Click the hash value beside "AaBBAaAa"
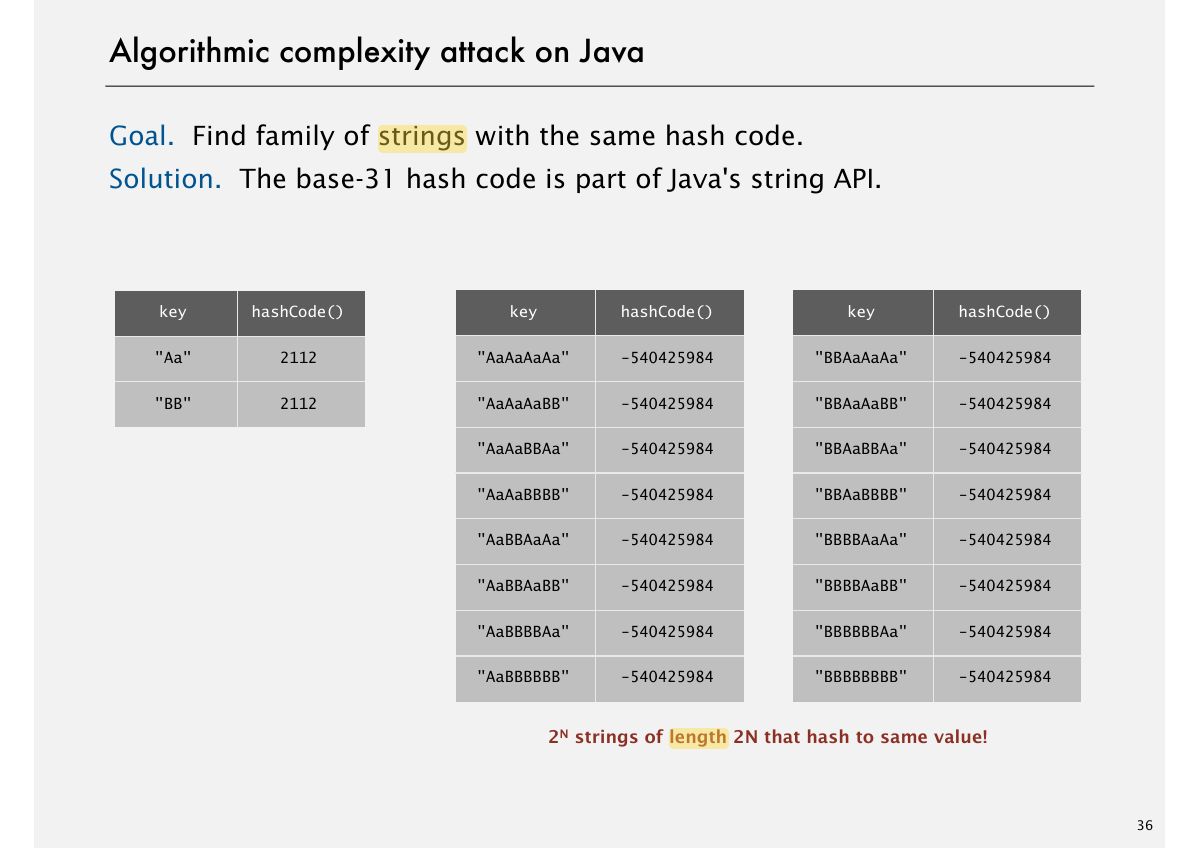The image size is (1200, 849). tap(670, 540)
